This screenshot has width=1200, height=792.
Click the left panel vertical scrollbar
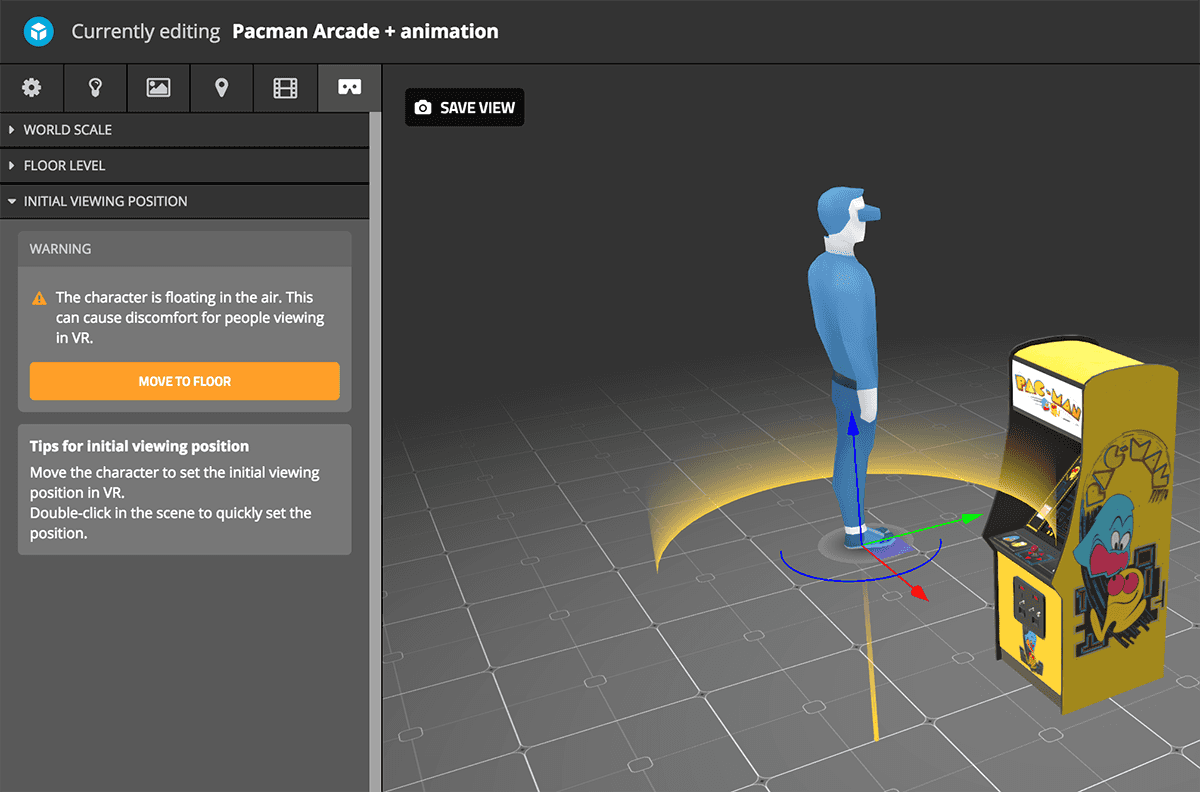[375, 450]
